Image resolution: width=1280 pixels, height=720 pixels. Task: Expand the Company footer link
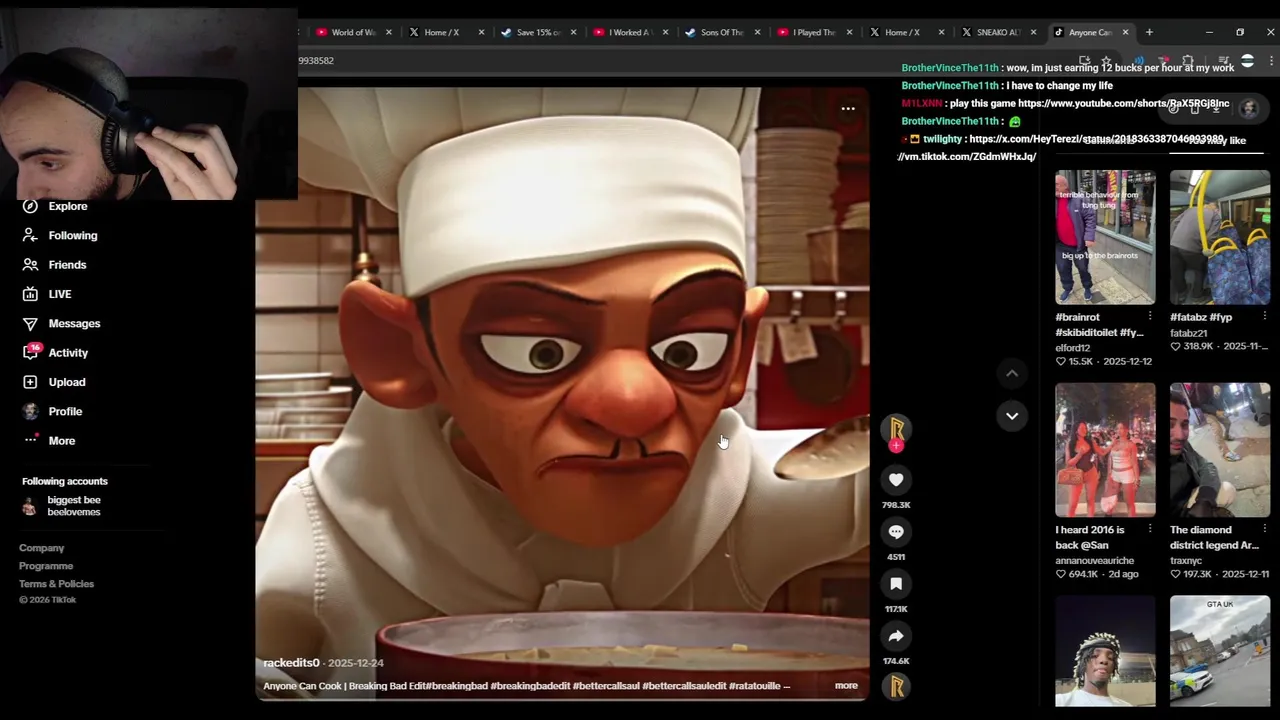pos(41,548)
